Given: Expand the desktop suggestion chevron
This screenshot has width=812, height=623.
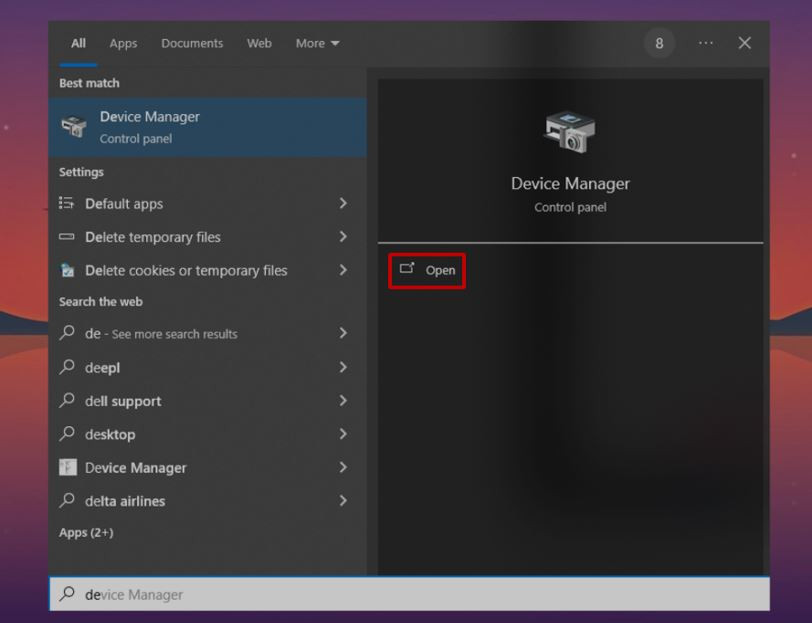Looking at the screenshot, I should [343, 434].
